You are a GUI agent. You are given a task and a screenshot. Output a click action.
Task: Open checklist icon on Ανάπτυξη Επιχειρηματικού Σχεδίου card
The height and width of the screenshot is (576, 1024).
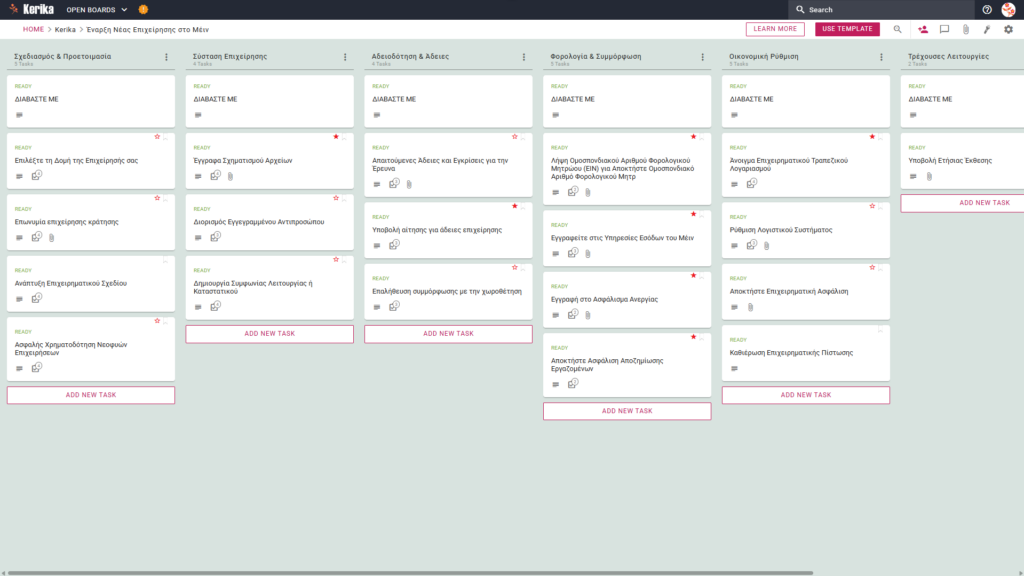[37, 298]
